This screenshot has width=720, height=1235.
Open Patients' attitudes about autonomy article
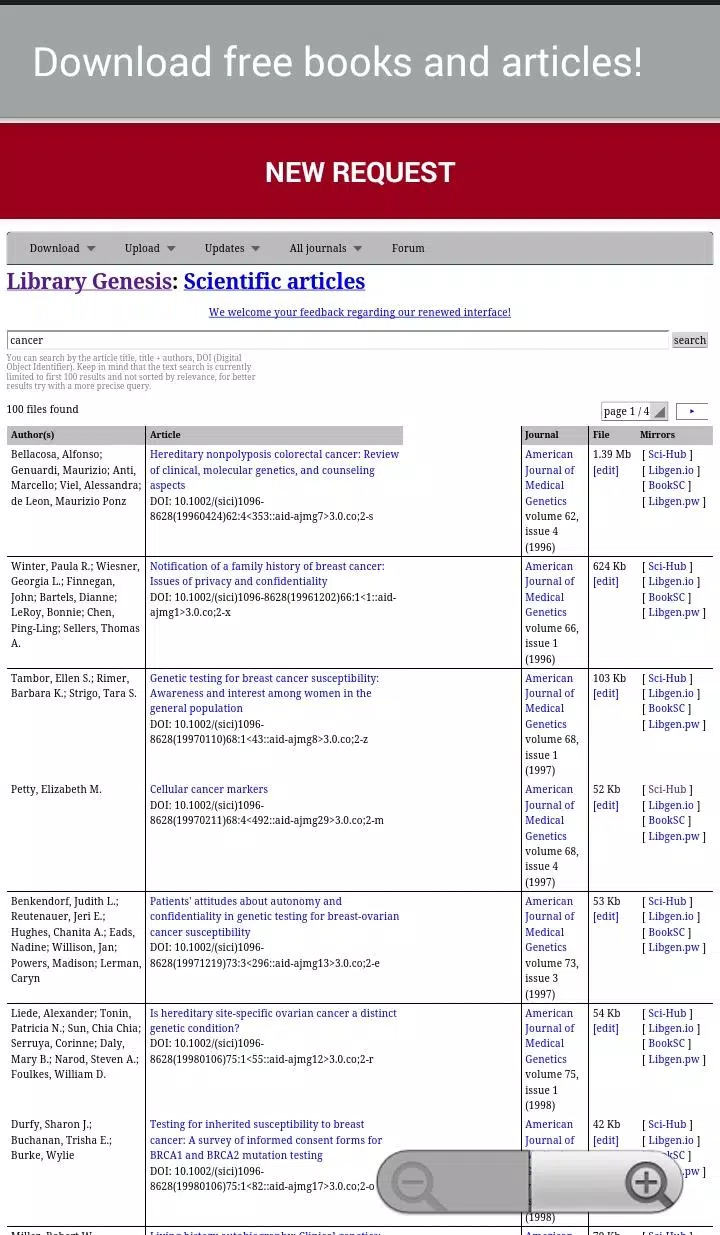pyautogui.click(x=274, y=916)
